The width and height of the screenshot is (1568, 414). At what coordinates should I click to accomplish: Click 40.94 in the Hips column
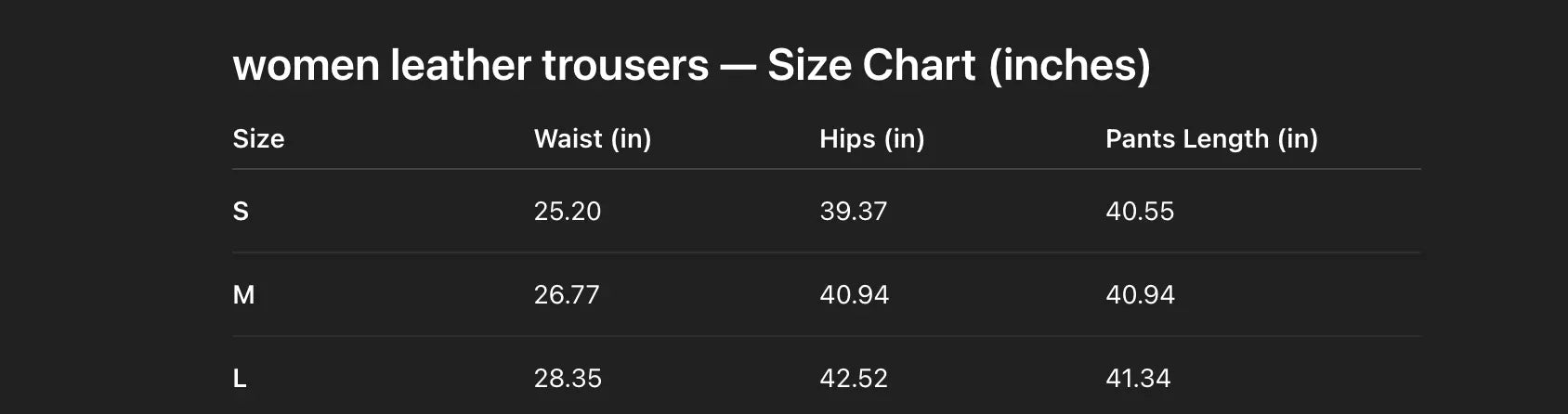click(854, 295)
